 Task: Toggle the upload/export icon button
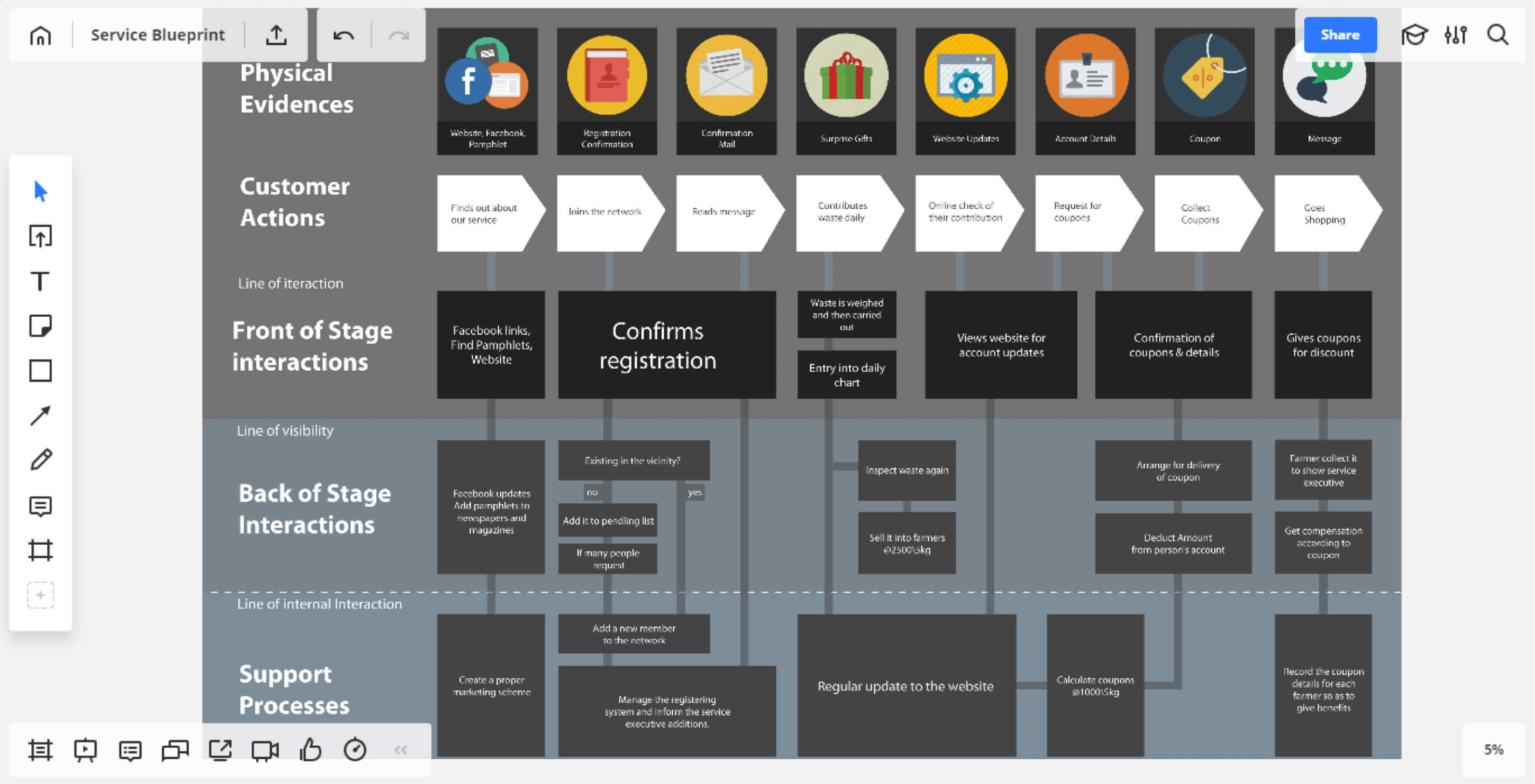pos(279,35)
